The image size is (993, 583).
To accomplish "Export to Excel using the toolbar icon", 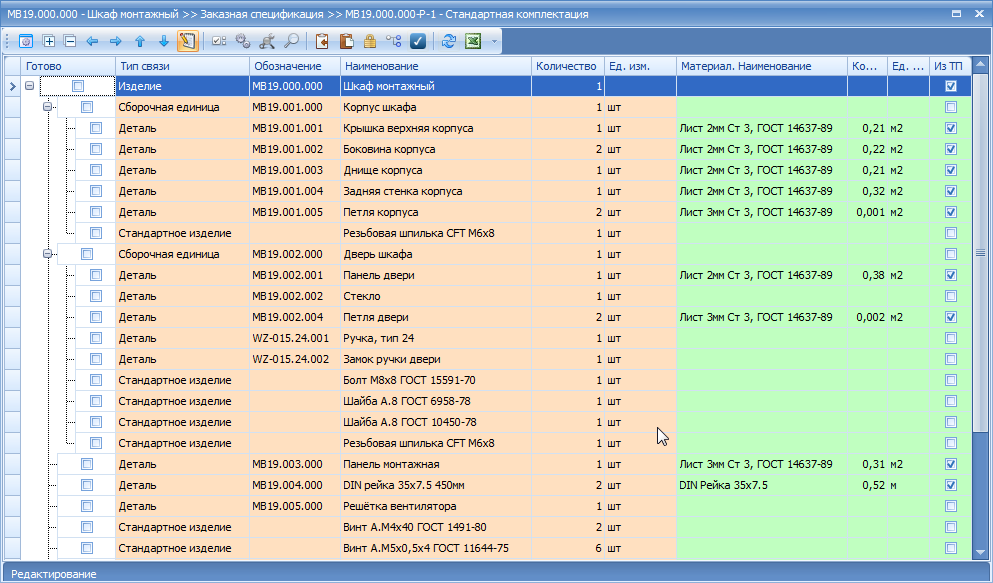I will (x=473, y=41).
